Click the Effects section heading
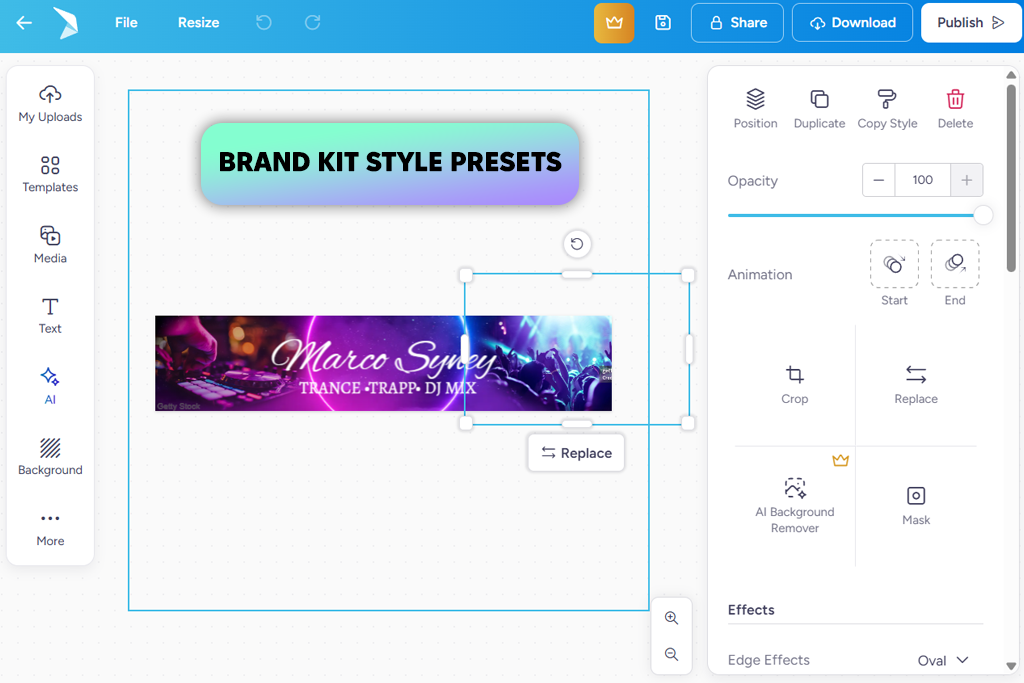1024x683 pixels. pos(751,610)
